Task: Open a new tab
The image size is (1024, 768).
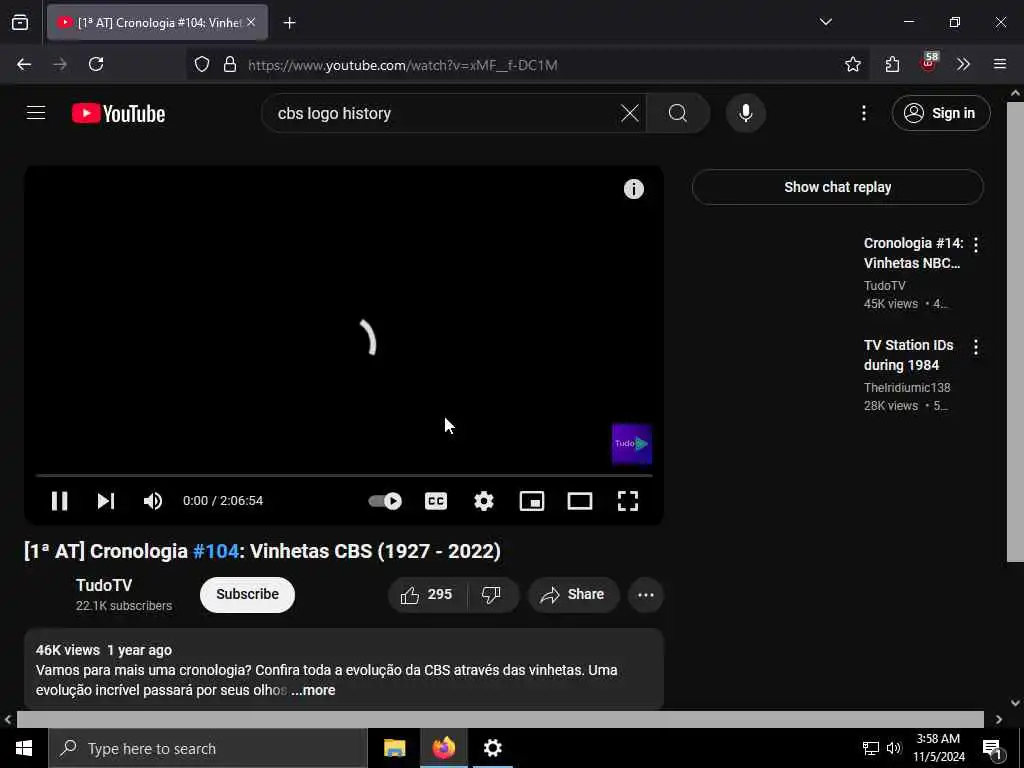Action: coord(289,23)
